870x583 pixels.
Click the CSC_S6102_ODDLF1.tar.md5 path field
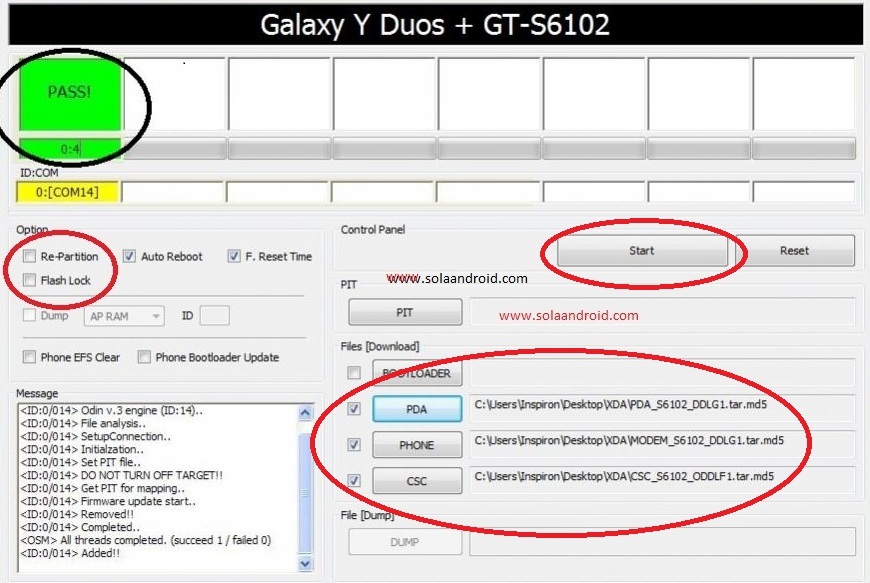point(662,481)
